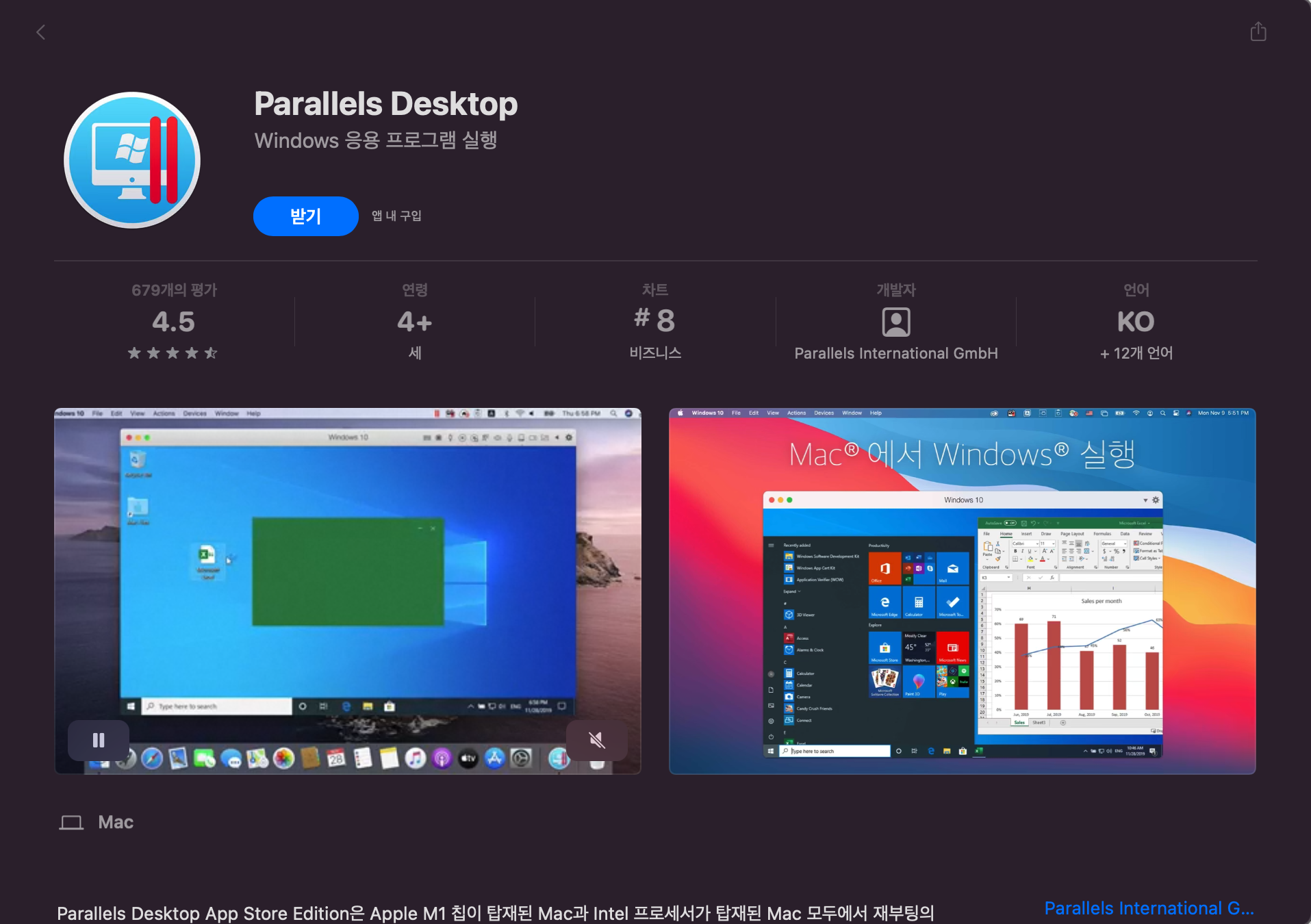Click the Sales sheet tab in the screenshot's Excel
This screenshot has width=1311, height=924.
click(1019, 723)
